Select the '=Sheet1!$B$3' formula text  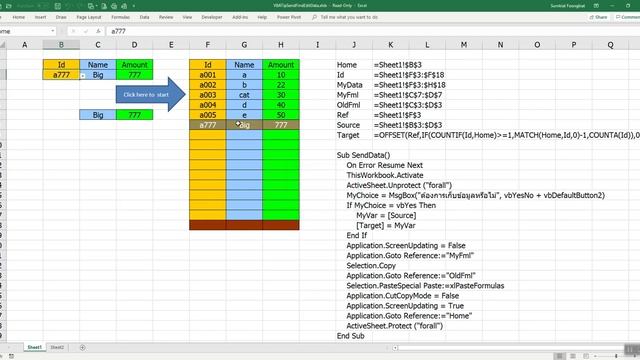tap(398, 65)
